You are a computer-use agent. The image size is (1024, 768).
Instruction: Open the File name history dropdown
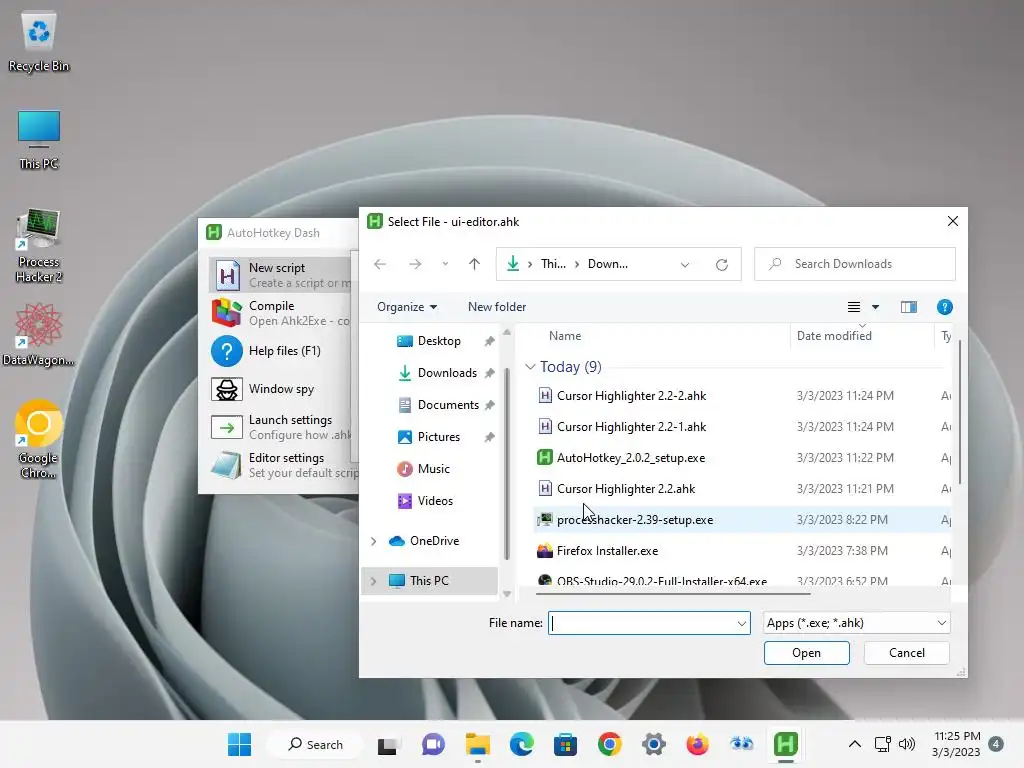(741, 624)
